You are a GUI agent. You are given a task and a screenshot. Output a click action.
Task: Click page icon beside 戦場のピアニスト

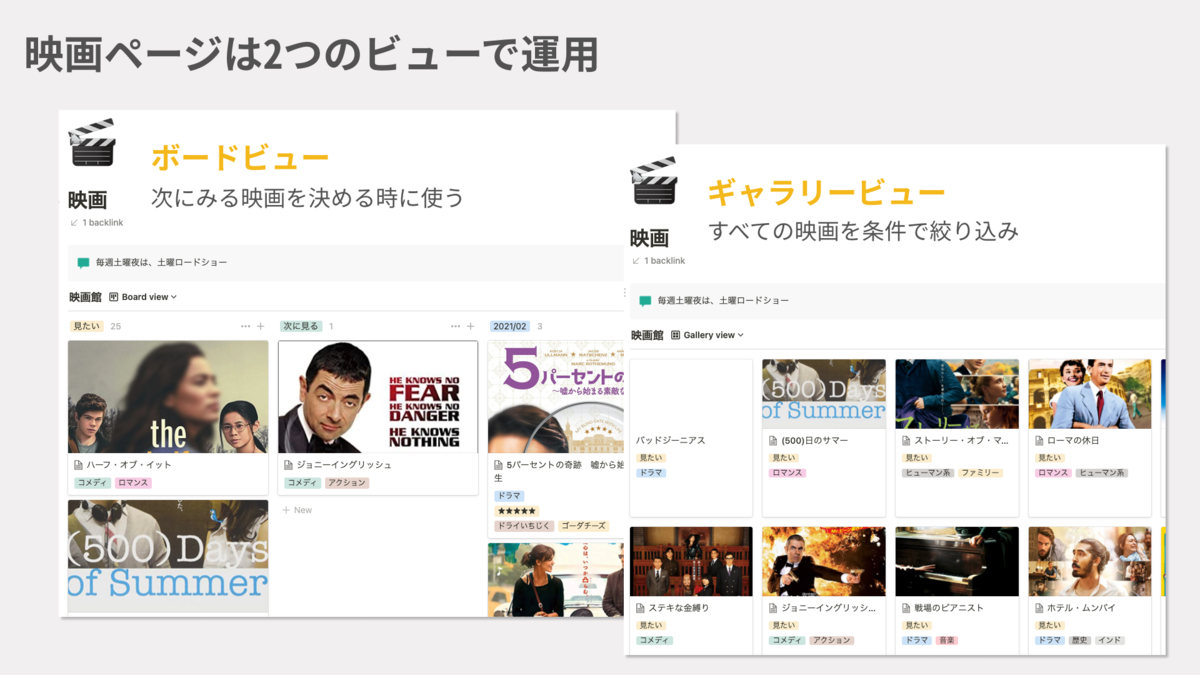coord(906,608)
